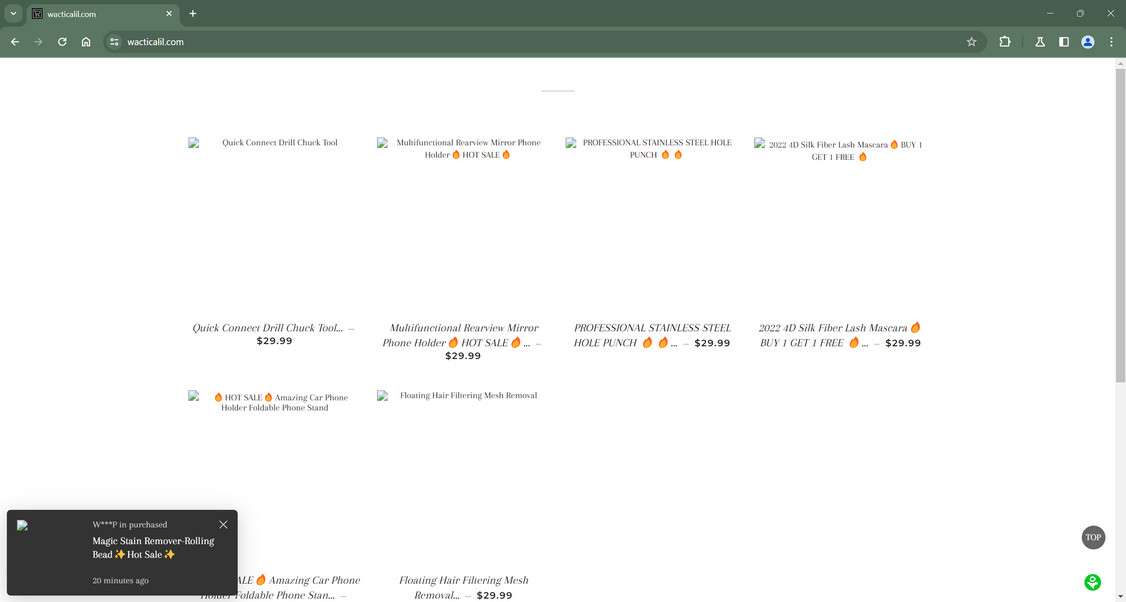This screenshot has height=602, width=1126.
Task: Click the site information icon in address bar
Action: pos(113,42)
